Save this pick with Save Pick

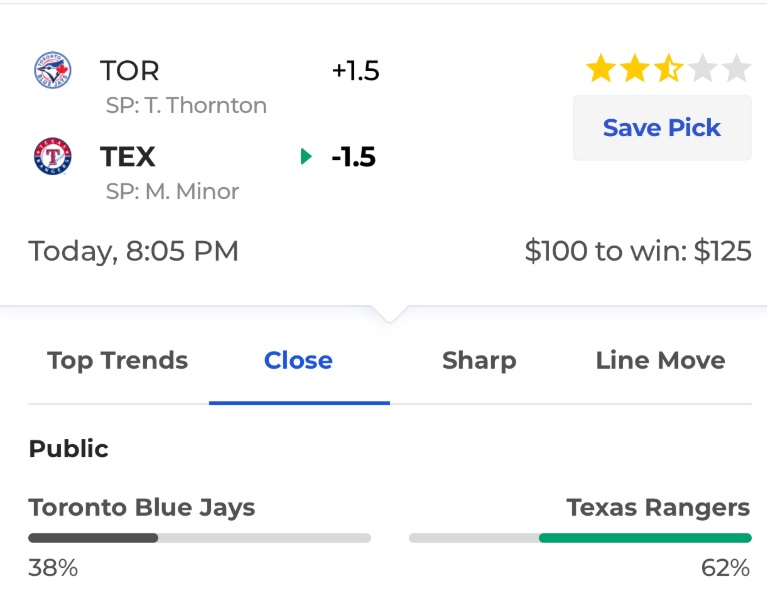(x=662, y=128)
